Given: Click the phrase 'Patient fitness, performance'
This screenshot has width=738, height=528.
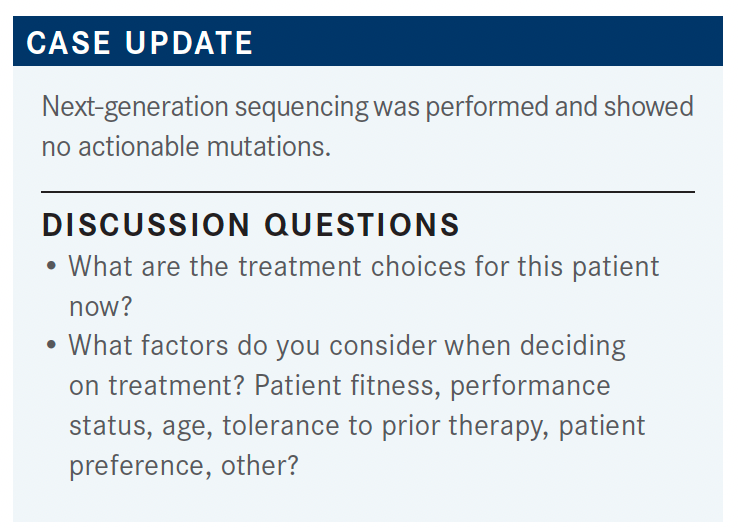Looking at the screenshot, I should coord(433,386).
